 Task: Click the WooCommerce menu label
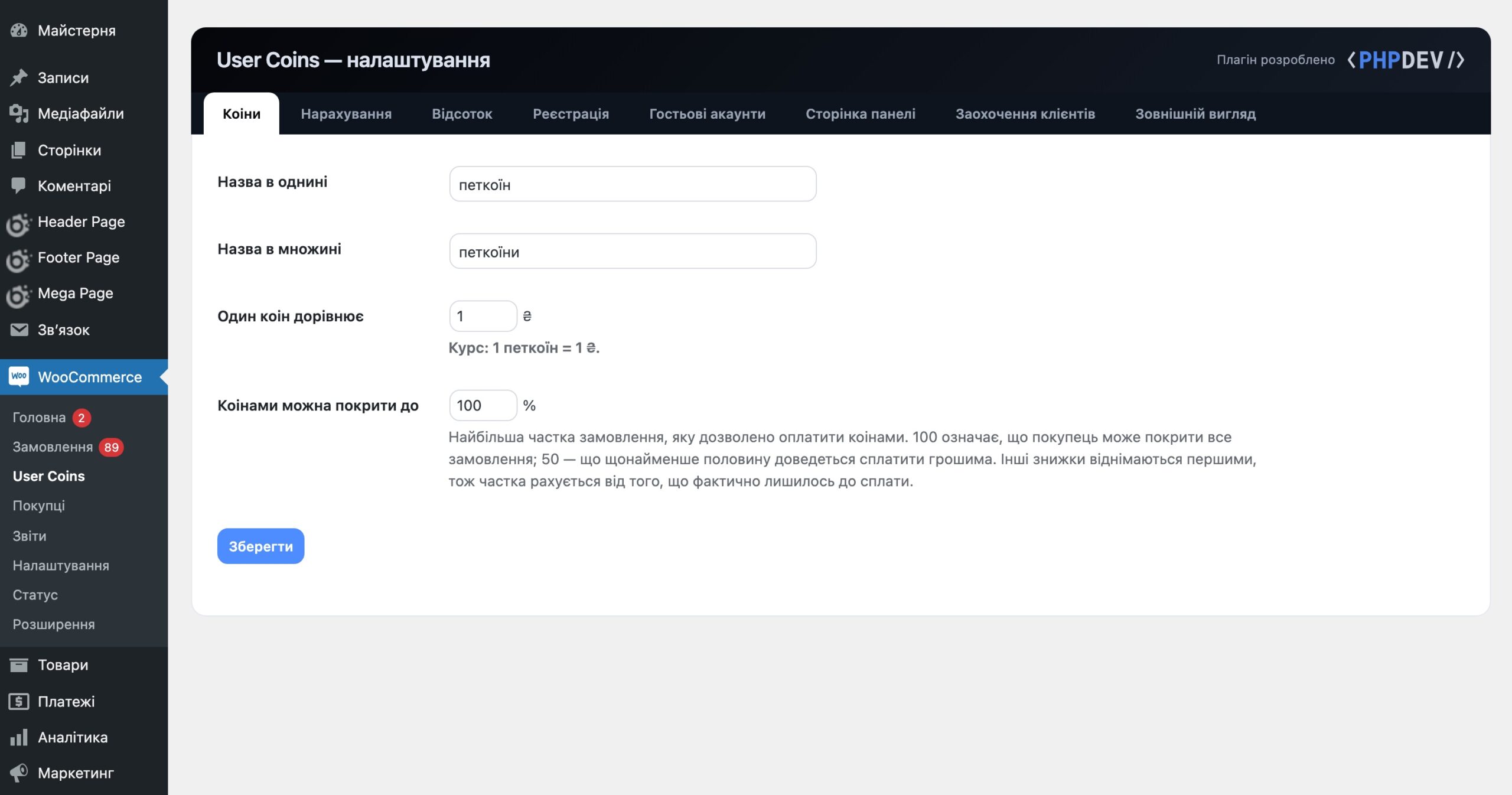pyautogui.click(x=90, y=377)
